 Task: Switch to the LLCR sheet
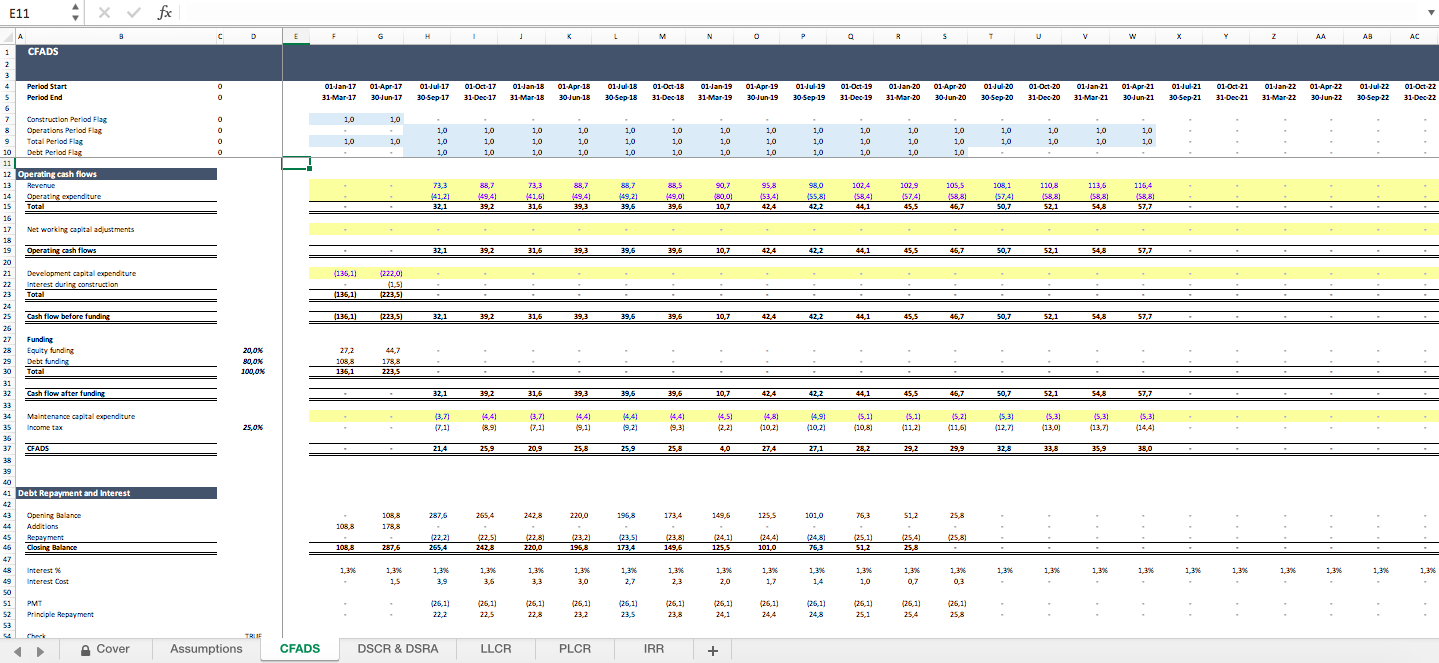pos(494,649)
